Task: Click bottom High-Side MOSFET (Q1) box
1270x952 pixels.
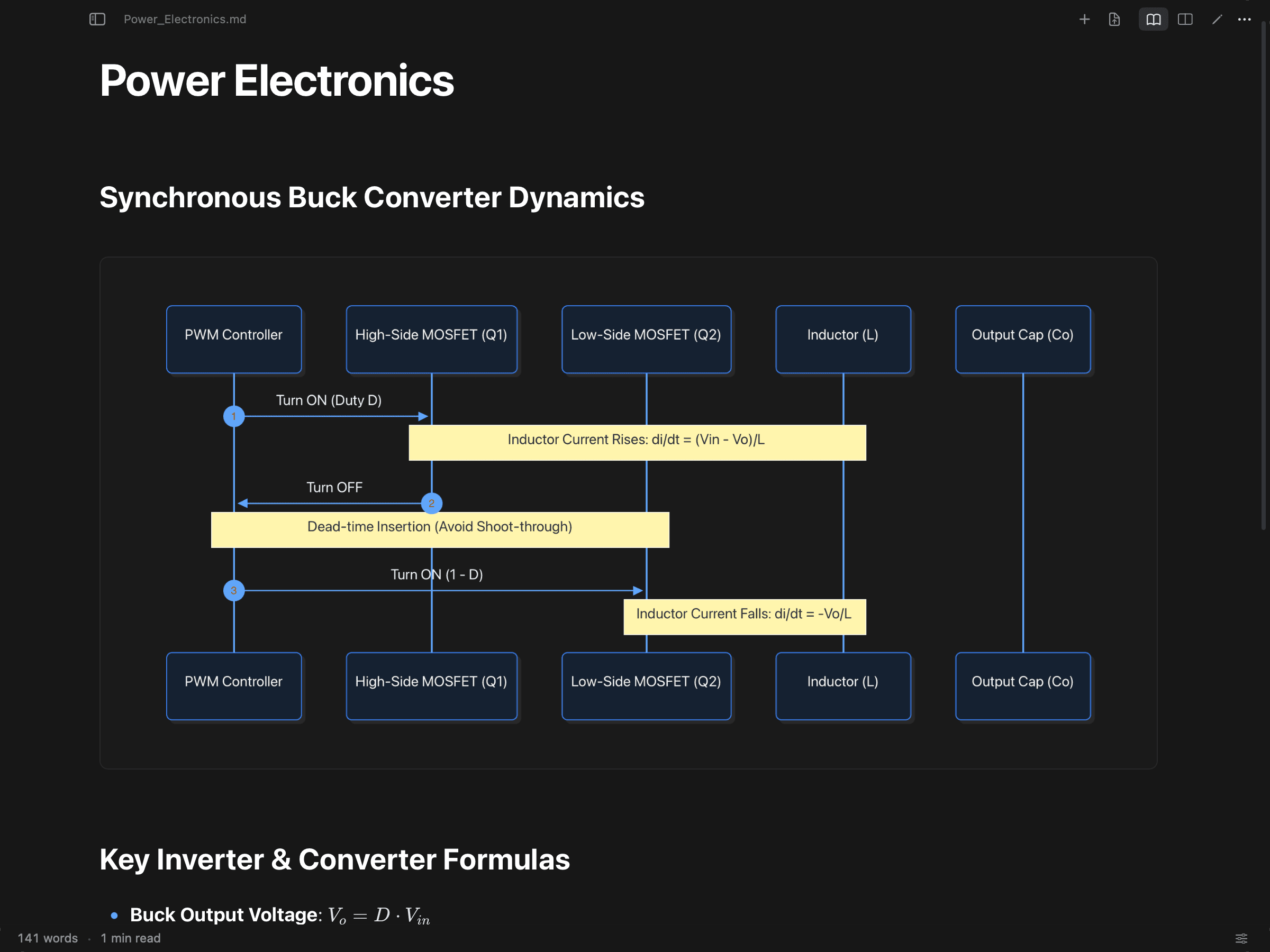Action: pos(431,686)
